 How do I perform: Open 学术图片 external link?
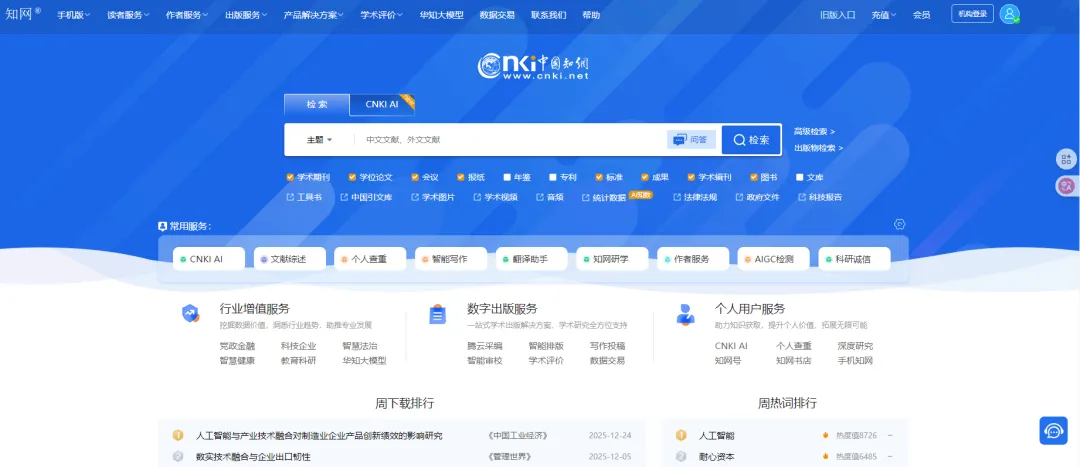click(433, 197)
